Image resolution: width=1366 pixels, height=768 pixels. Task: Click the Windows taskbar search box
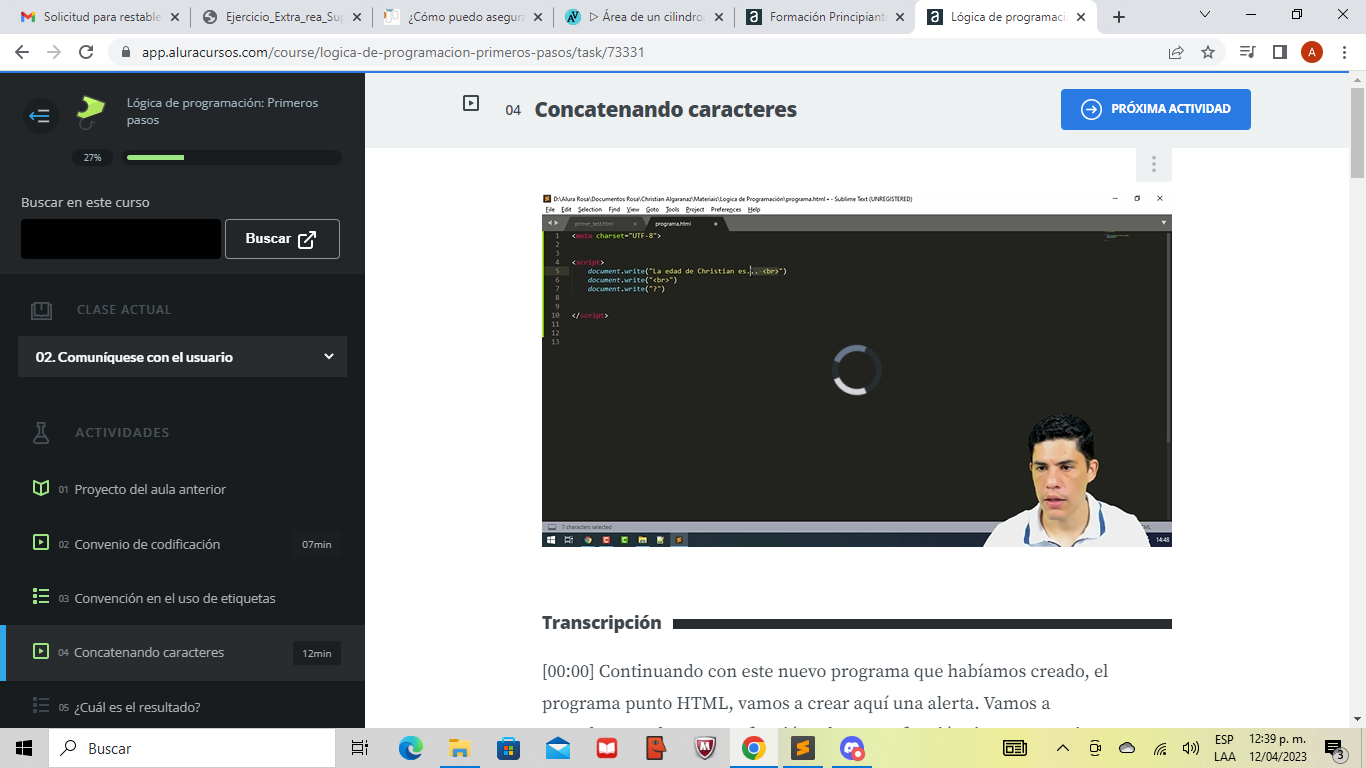192,748
